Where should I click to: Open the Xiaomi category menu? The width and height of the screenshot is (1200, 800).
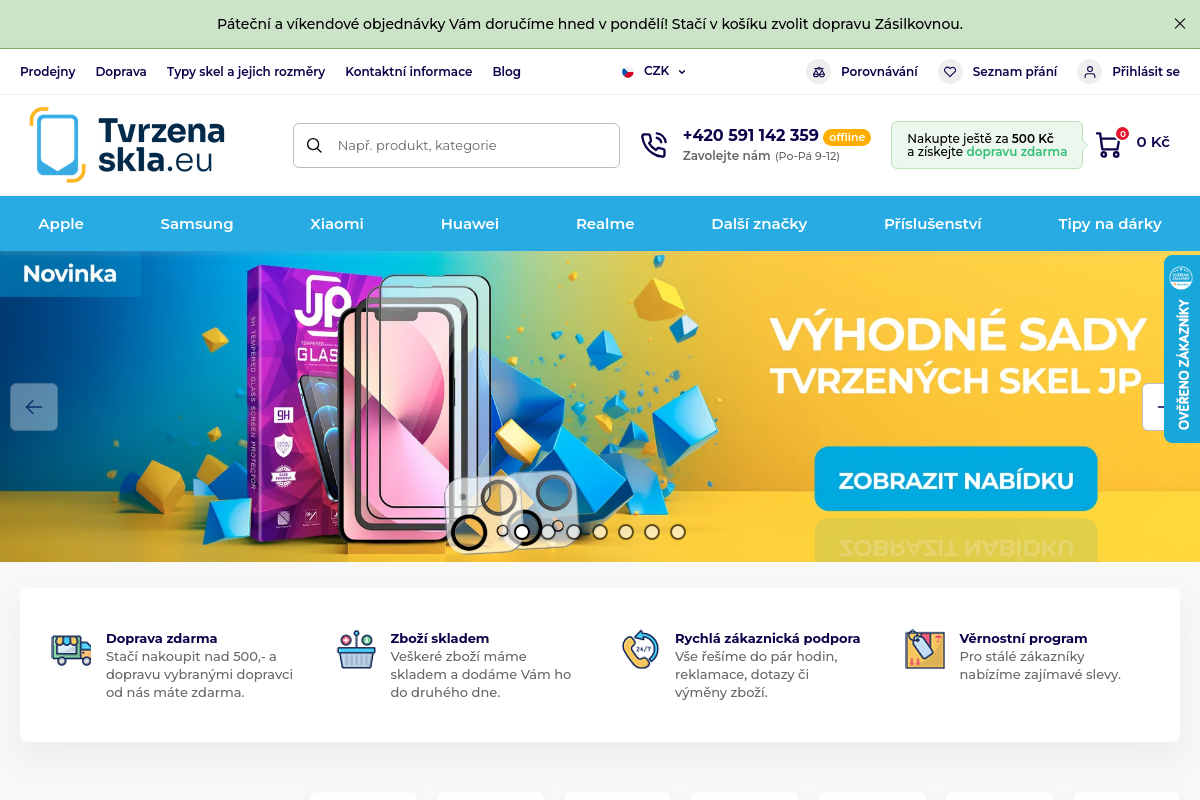337,224
